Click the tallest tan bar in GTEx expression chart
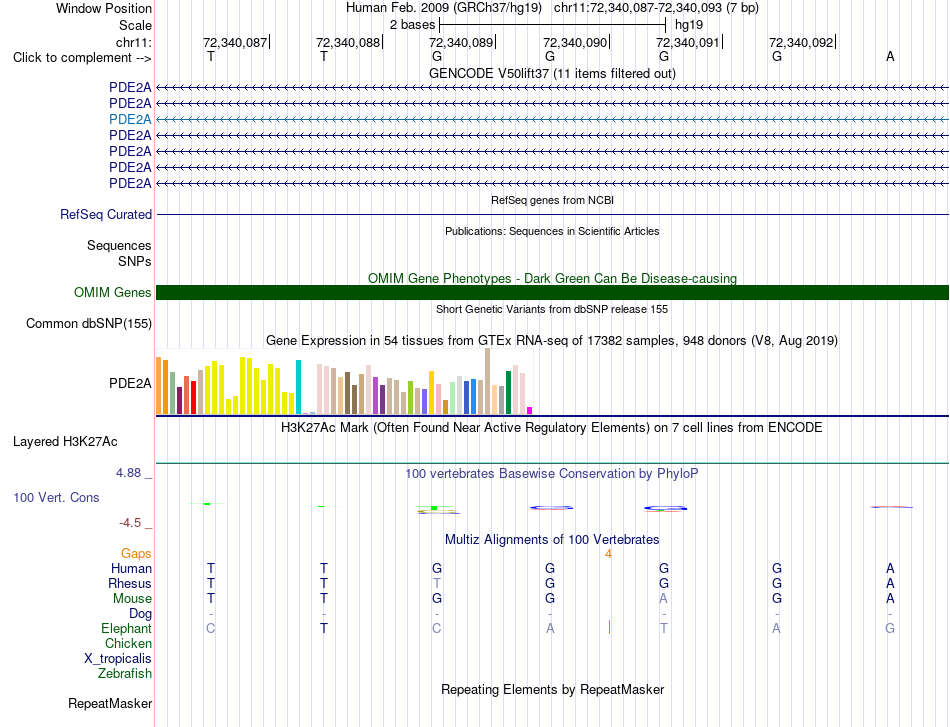Image resolution: width=950 pixels, height=727 pixels. [x=487, y=381]
